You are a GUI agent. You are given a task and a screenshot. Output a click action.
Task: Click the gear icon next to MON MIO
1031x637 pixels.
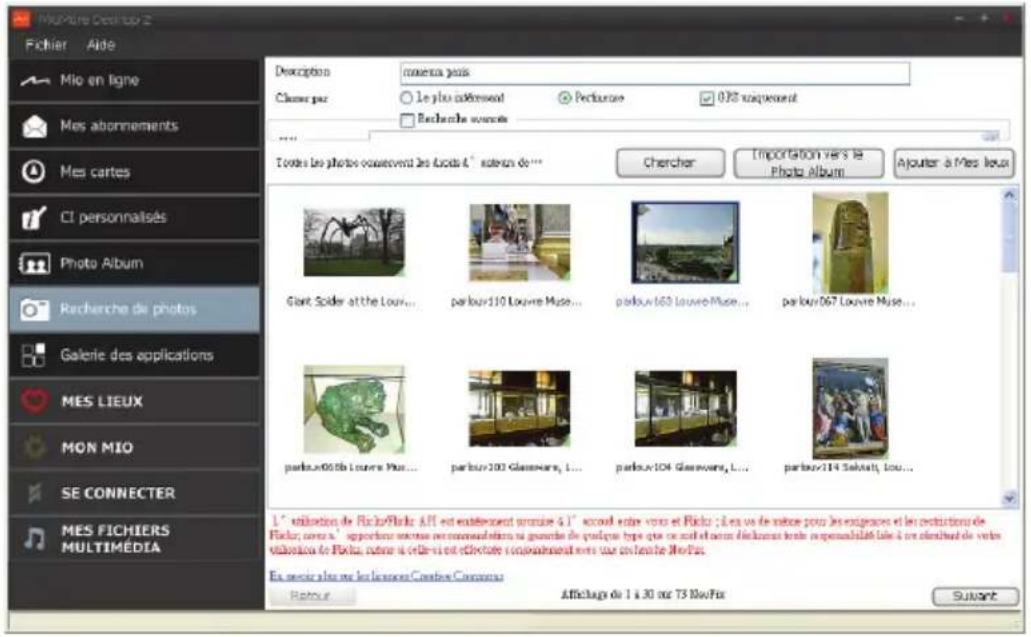[x=34, y=447]
